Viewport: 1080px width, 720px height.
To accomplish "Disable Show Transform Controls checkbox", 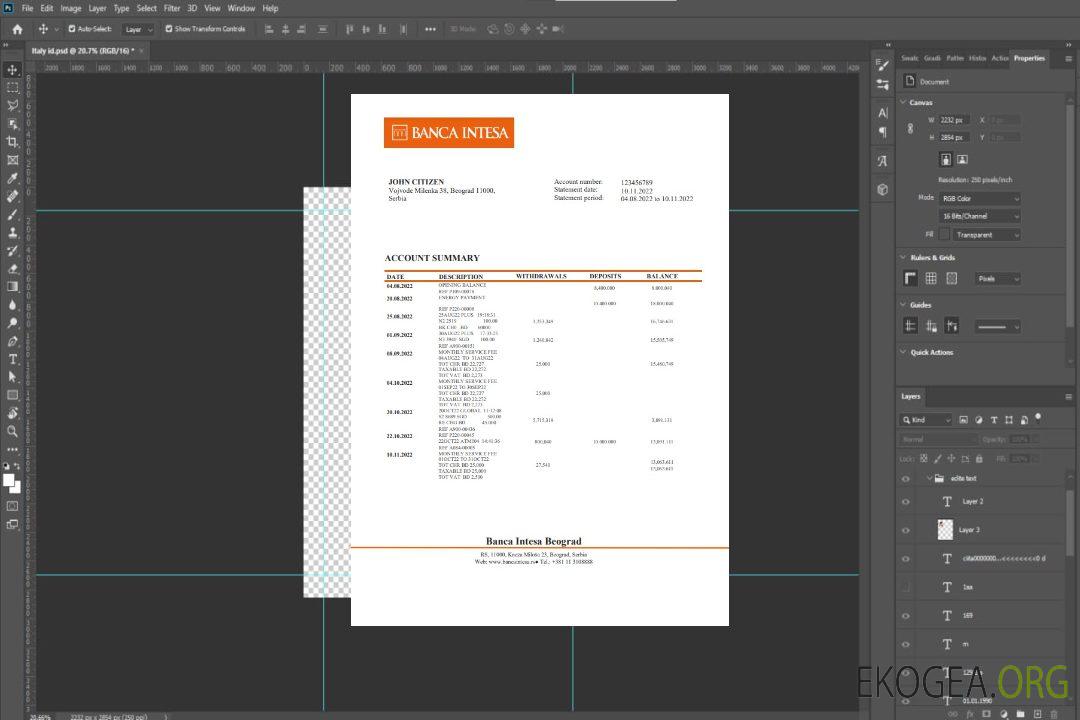I will [169, 29].
